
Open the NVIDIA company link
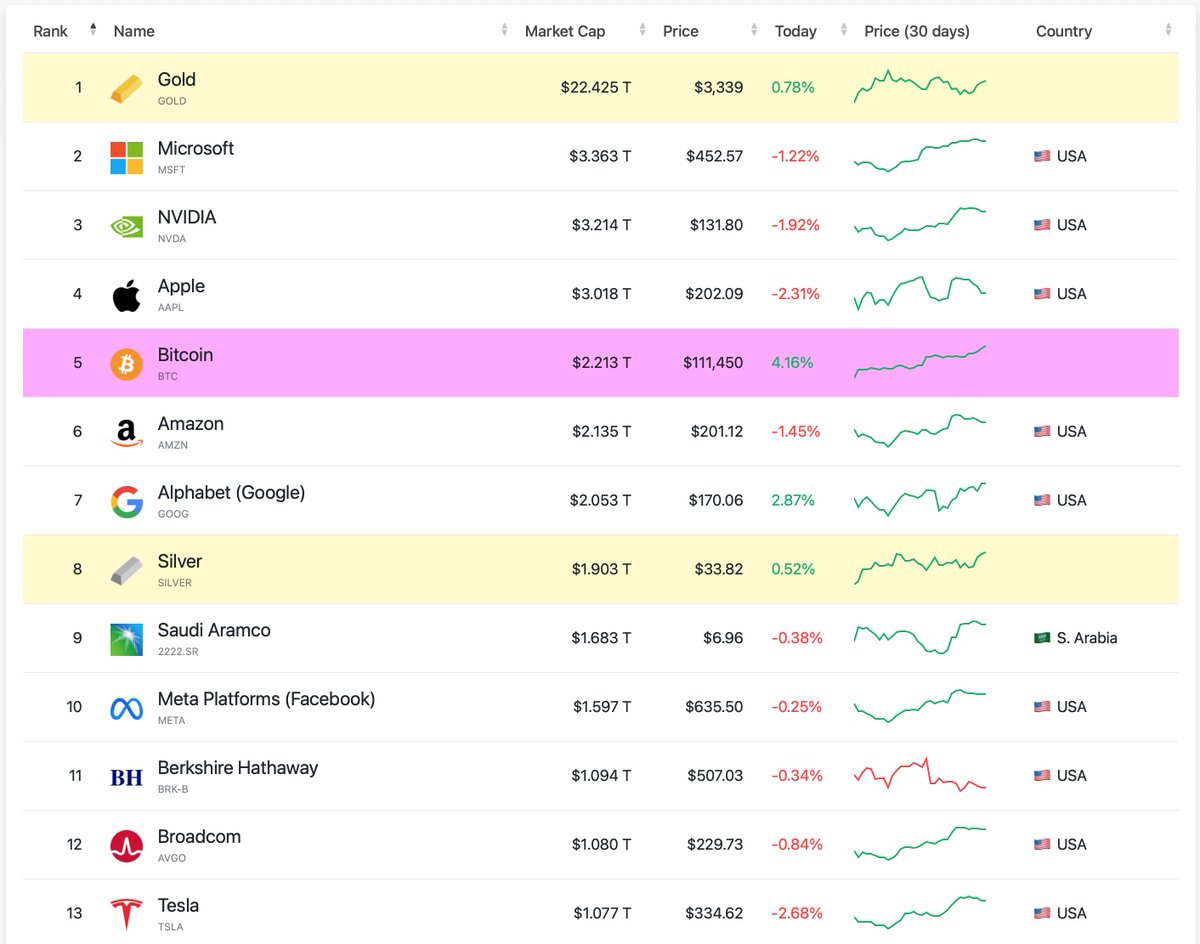[187, 217]
